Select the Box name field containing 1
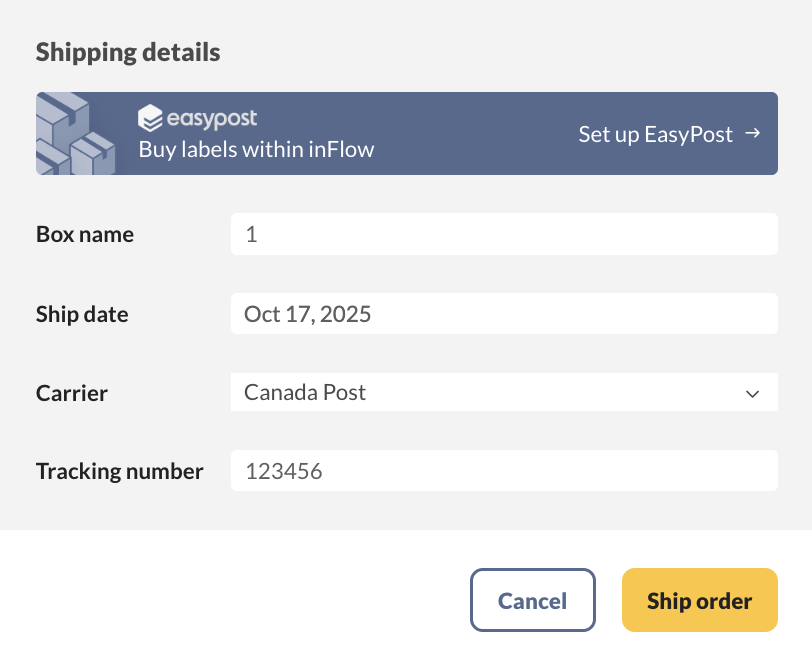Image resolution: width=812 pixels, height=666 pixels. [x=504, y=233]
